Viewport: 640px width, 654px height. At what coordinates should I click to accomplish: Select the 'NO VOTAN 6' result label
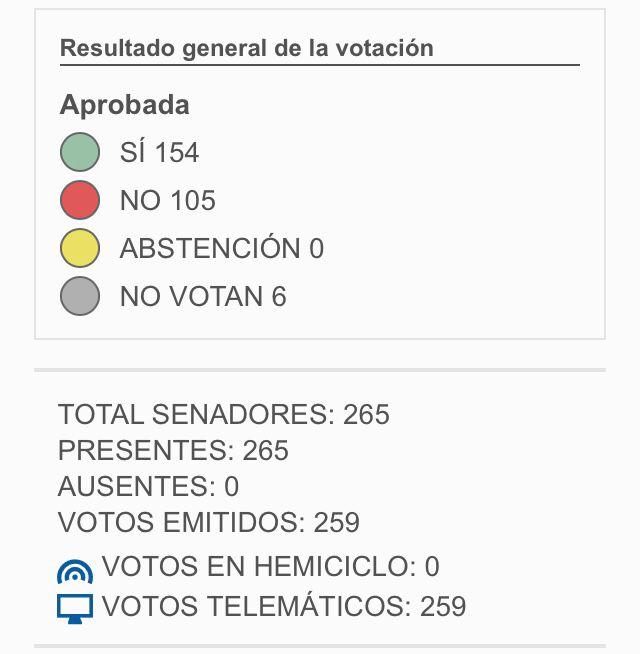pyautogui.click(x=202, y=296)
